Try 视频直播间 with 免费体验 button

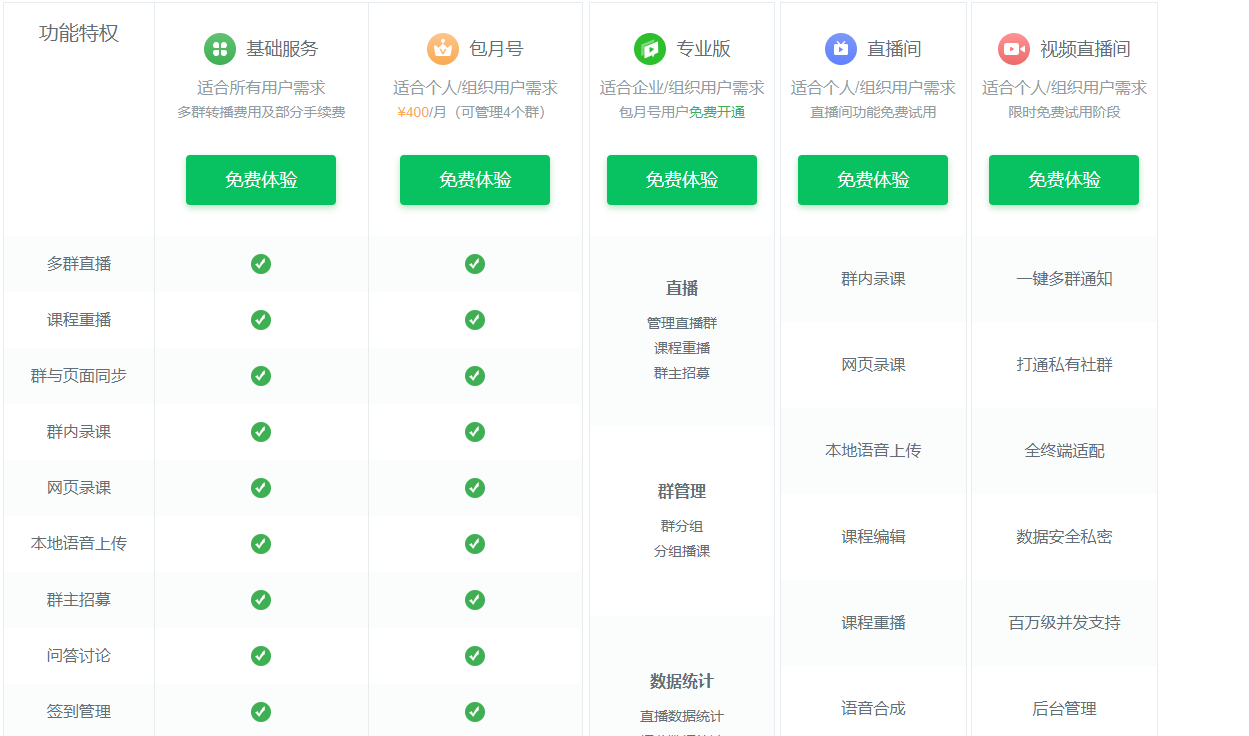point(1064,180)
